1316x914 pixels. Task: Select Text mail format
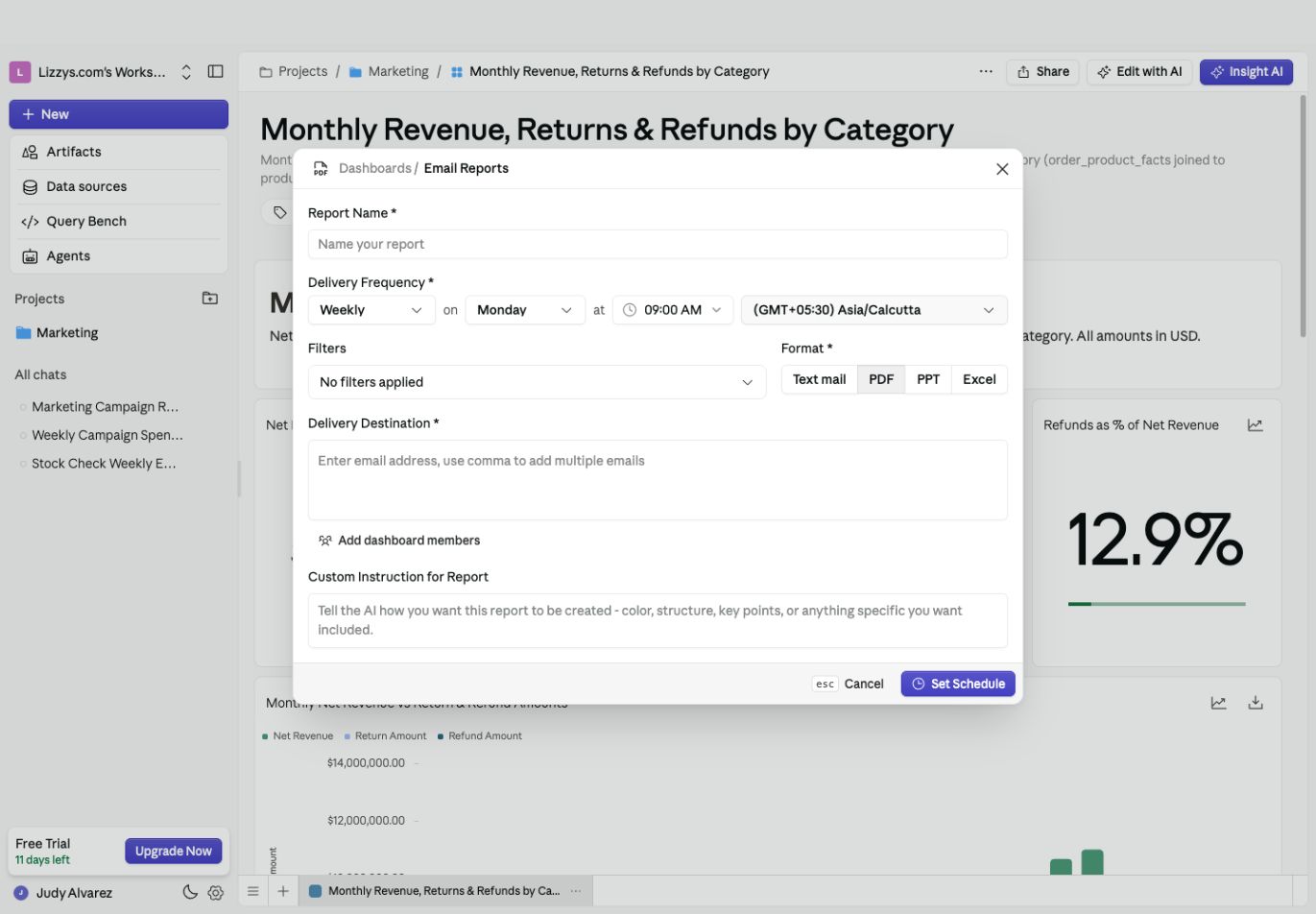[819, 379]
